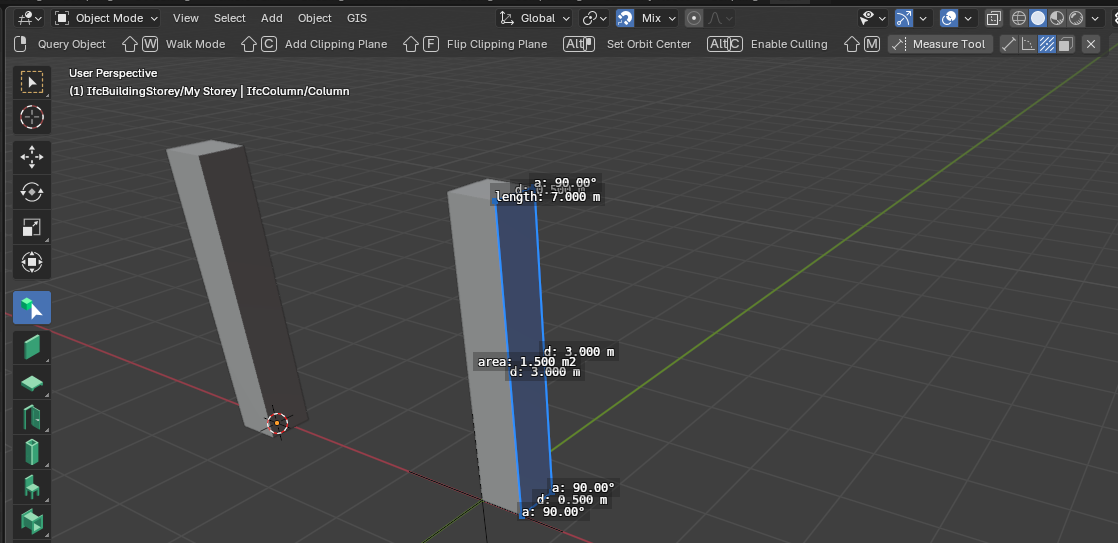Click the User Perspective text

point(113,73)
